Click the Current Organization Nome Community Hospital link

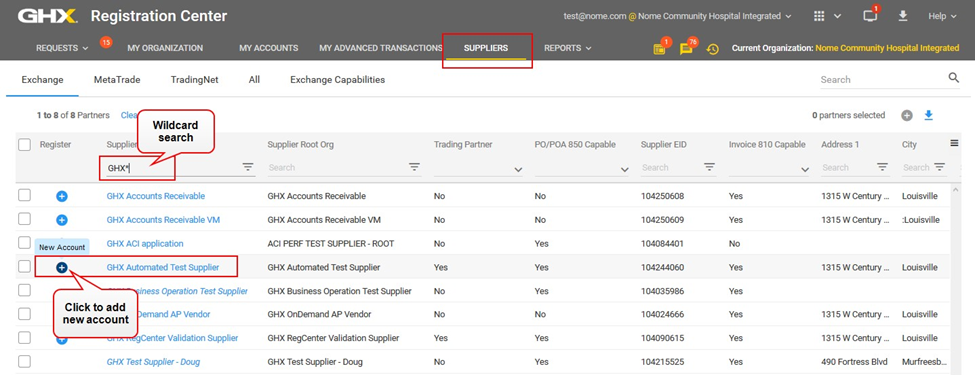point(887,48)
